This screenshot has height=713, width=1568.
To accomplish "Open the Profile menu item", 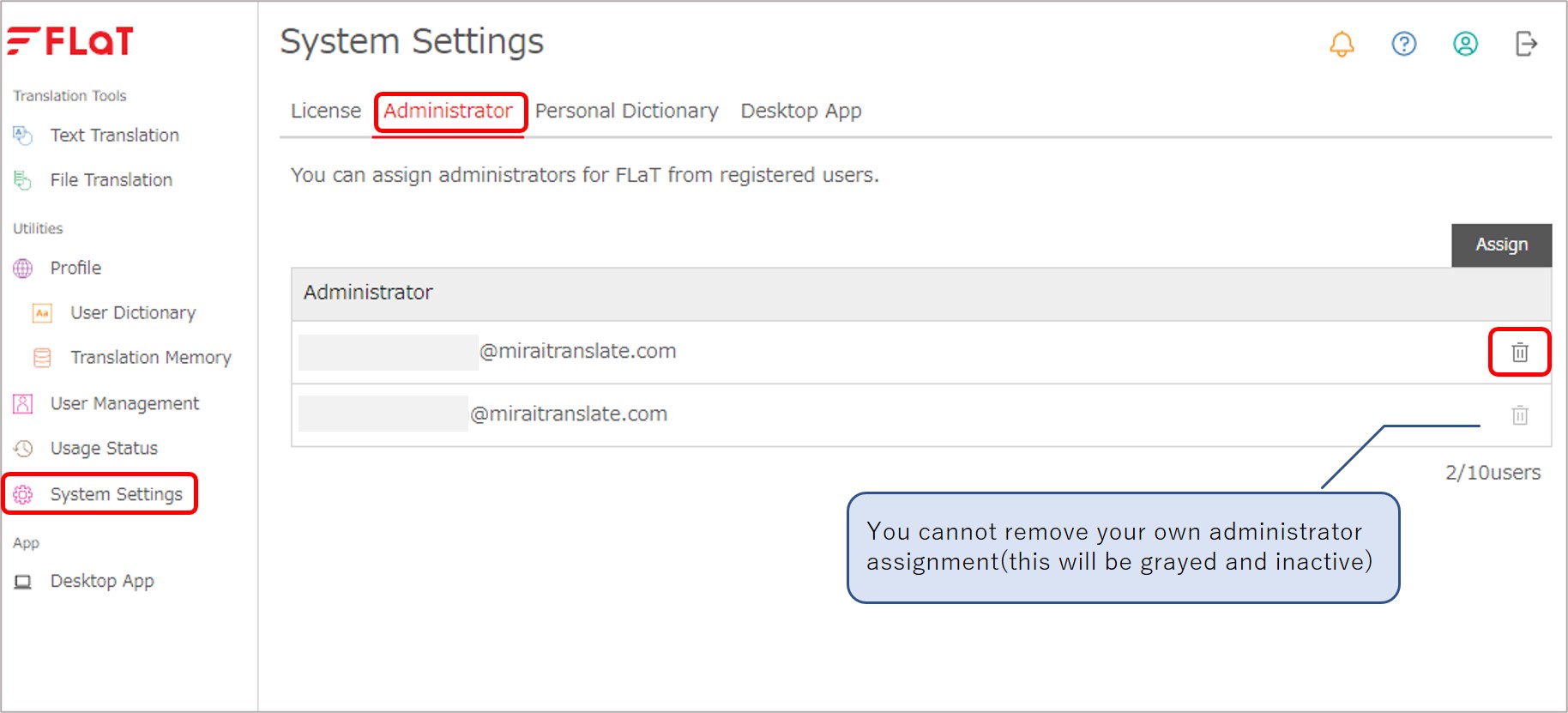I will 75,268.
